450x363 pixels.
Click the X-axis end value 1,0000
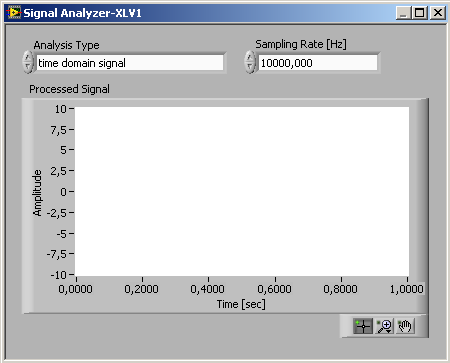point(407,289)
